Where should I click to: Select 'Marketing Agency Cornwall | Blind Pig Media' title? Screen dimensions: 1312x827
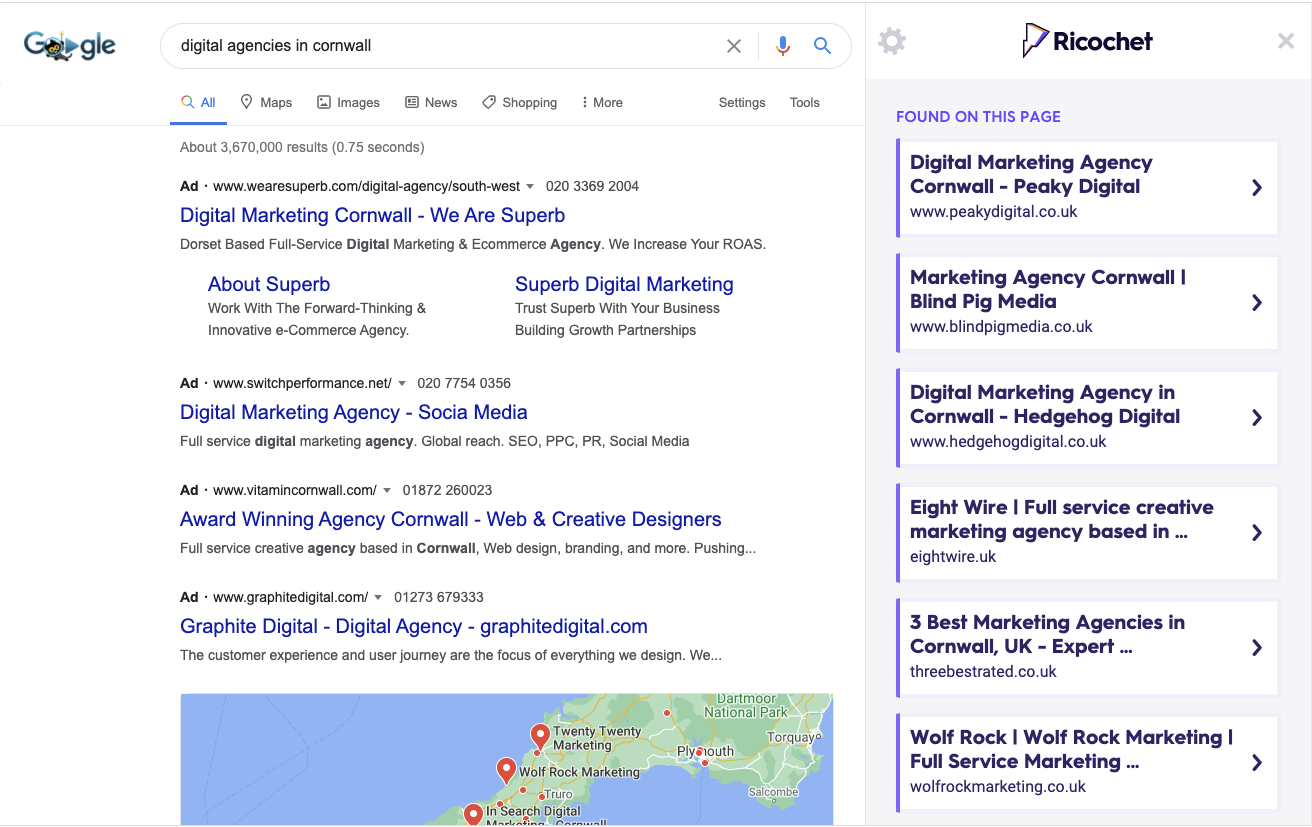[1048, 289]
